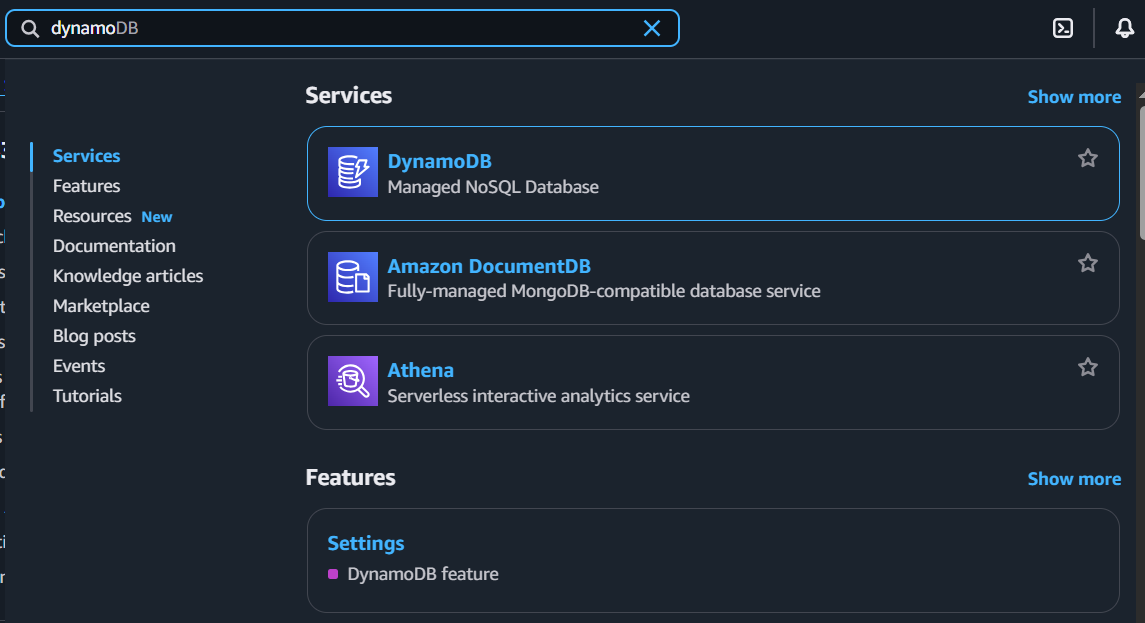
Task: Click 'Serverless interactive analytics service' text
Action: point(538,396)
